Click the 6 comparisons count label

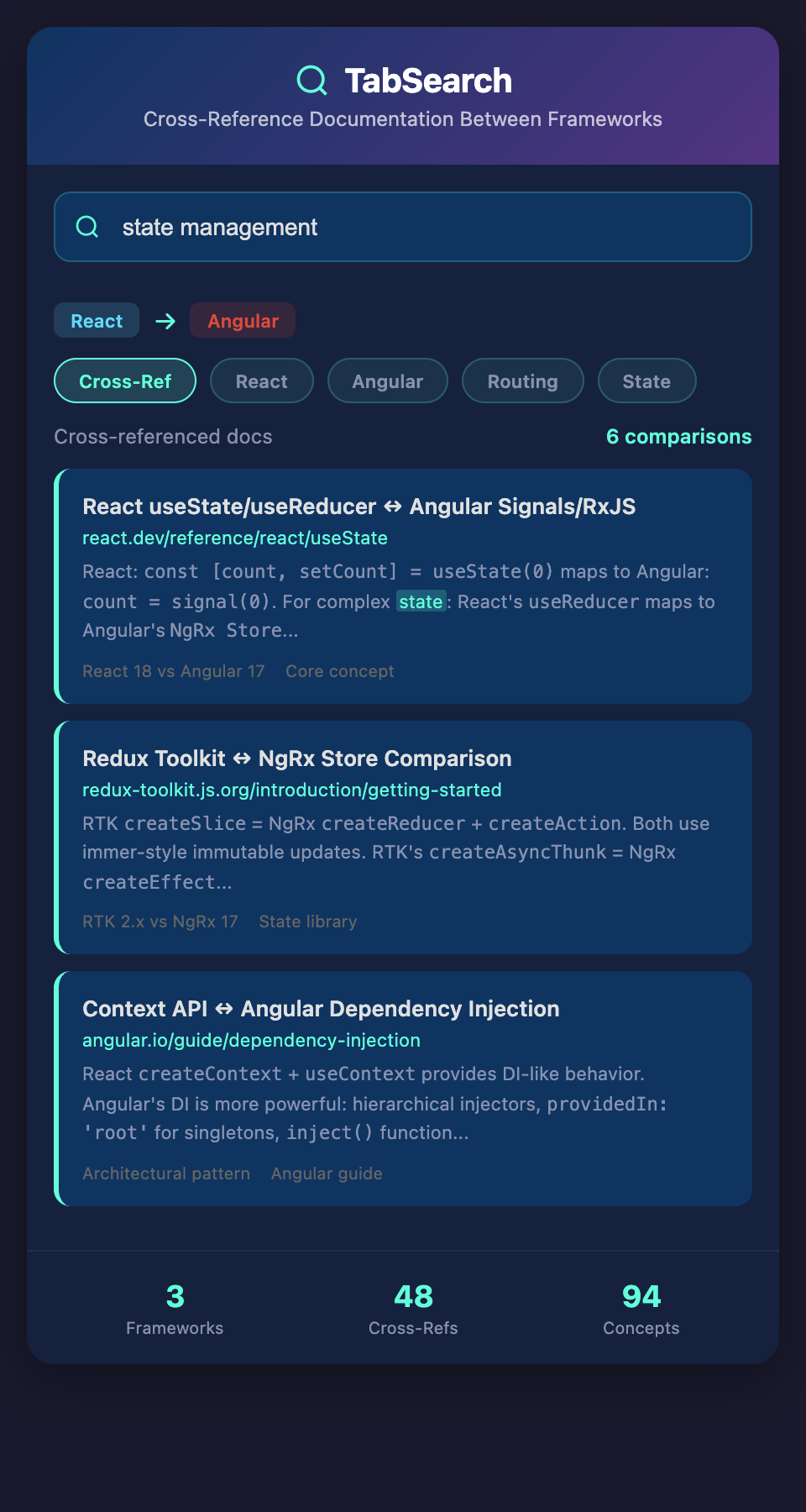[678, 437]
